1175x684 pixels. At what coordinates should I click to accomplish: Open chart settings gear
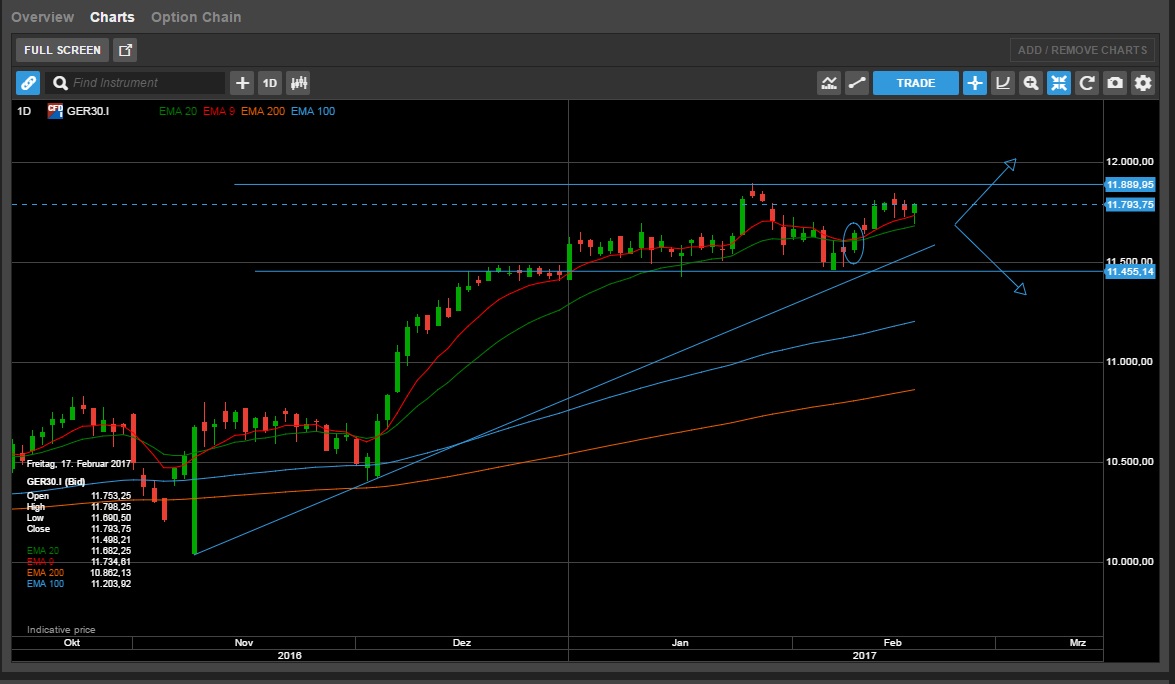coord(1143,83)
